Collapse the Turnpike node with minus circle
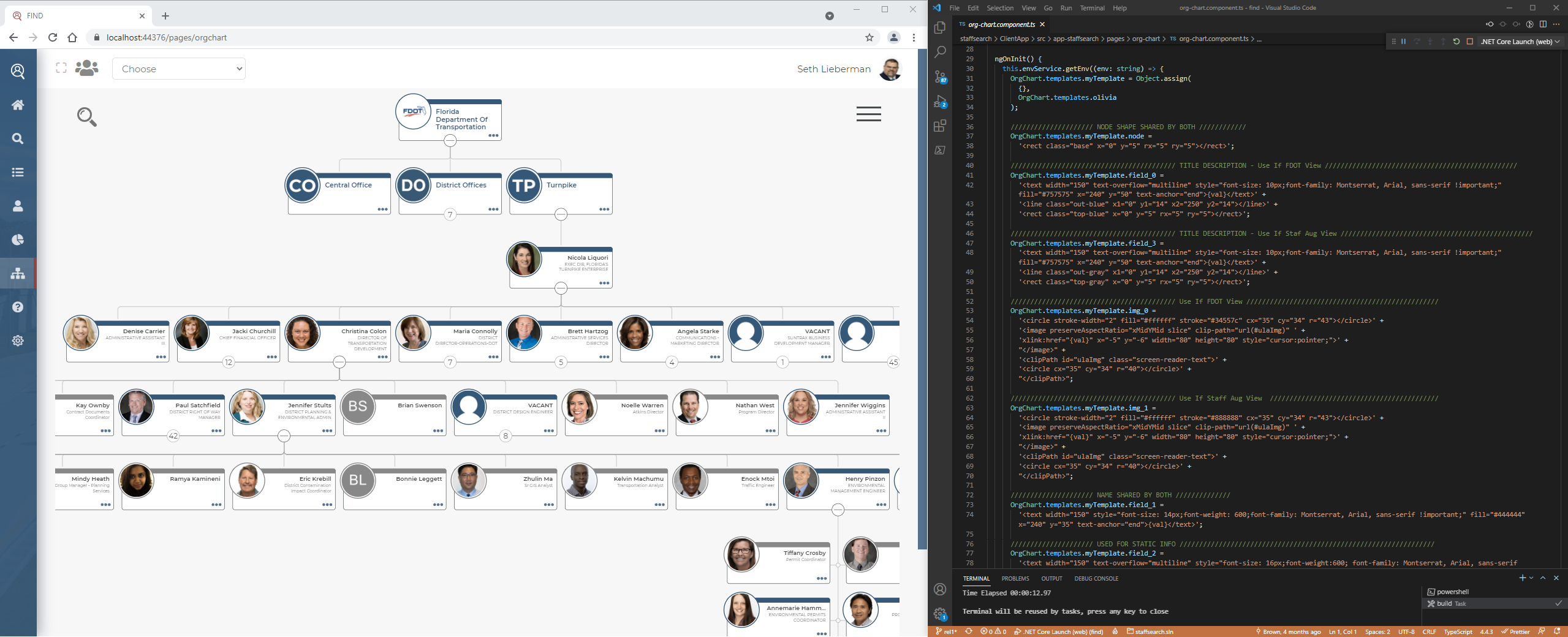This screenshot has width=1568, height=637. 561,214
